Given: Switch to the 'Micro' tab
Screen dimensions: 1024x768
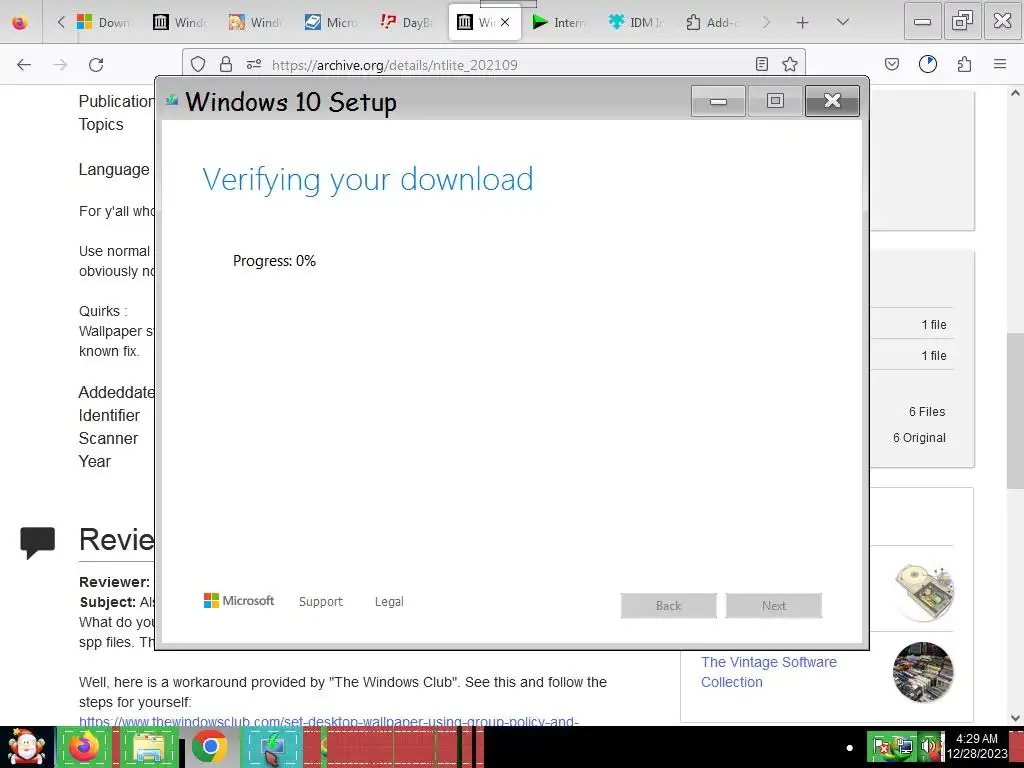Looking at the screenshot, I should tap(331, 22).
